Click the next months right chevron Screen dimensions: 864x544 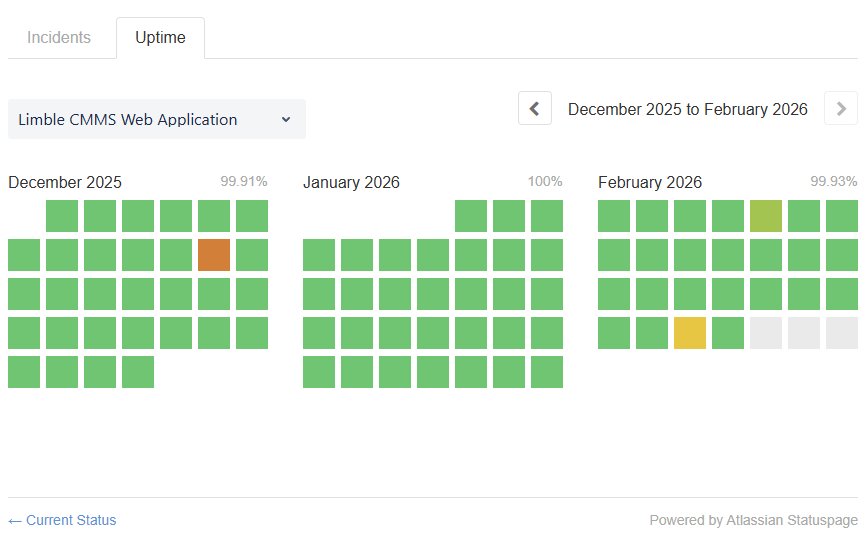[x=841, y=109]
